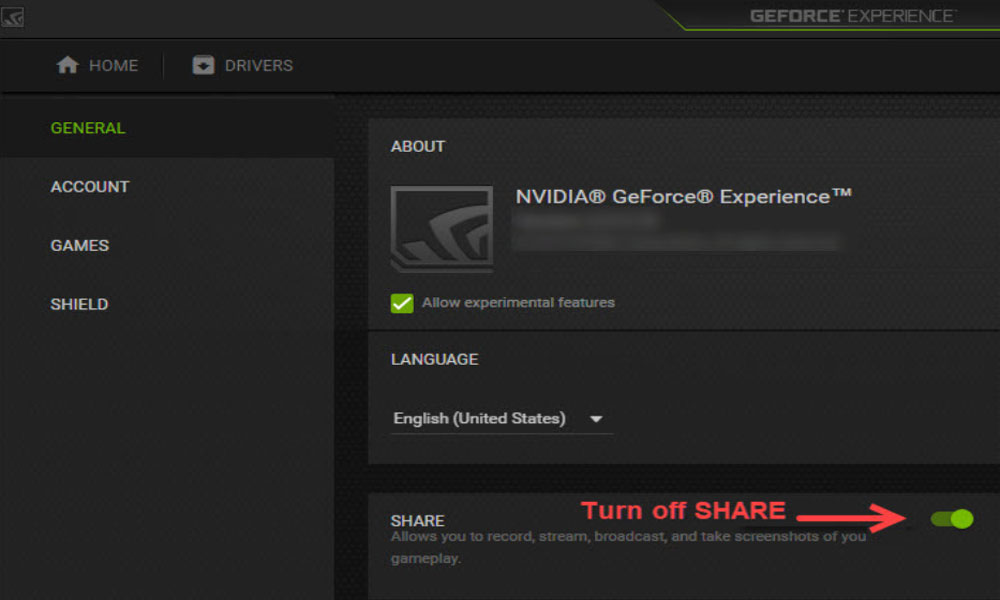Click the GEFORCE EXPERIENCE title text
This screenshot has width=1000, height=600.
[853, 16]
